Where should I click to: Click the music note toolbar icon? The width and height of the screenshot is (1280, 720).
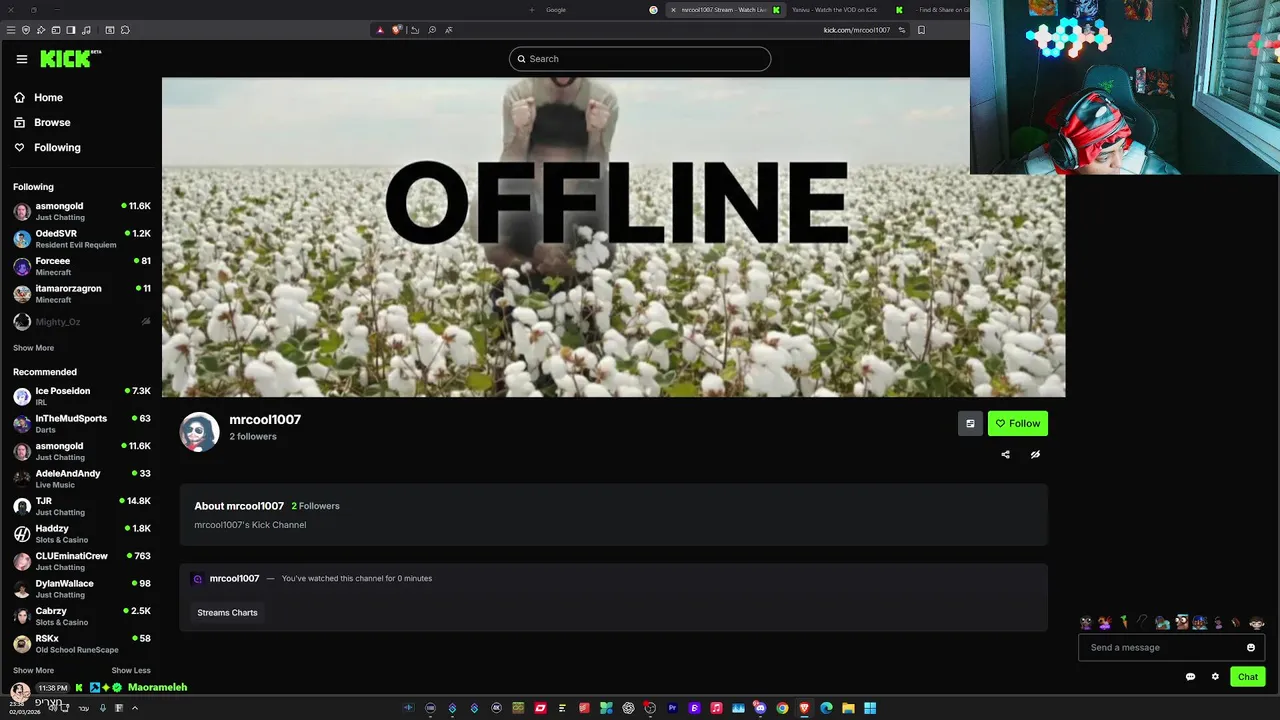point(86,30)
